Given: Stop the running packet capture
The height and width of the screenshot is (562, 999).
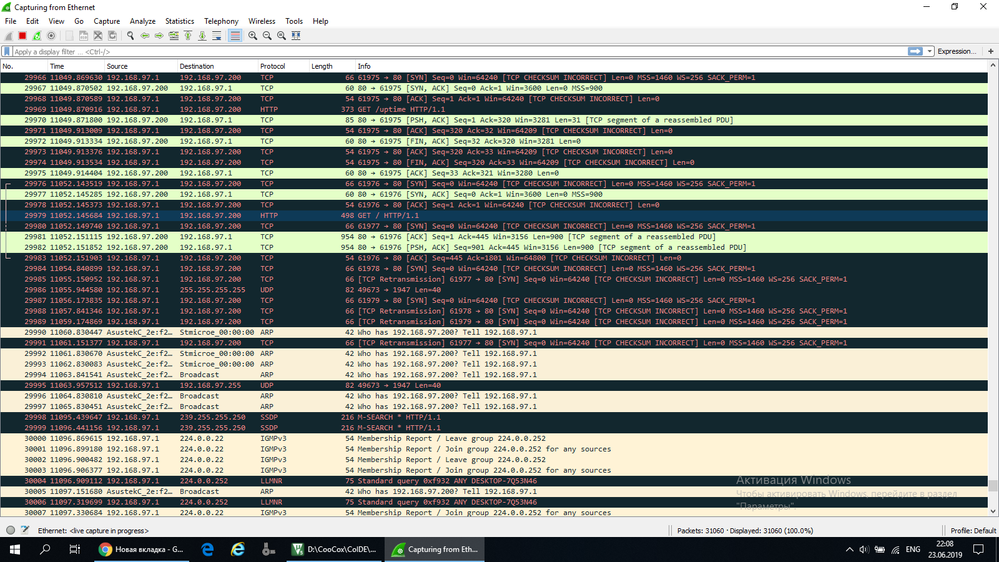Looking at the screenshot, I should click(x=22, y=36).
